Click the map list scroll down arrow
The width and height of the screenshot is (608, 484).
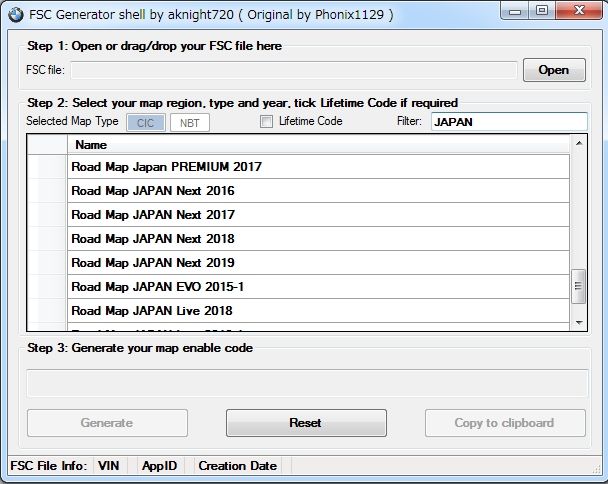[579, 323]
